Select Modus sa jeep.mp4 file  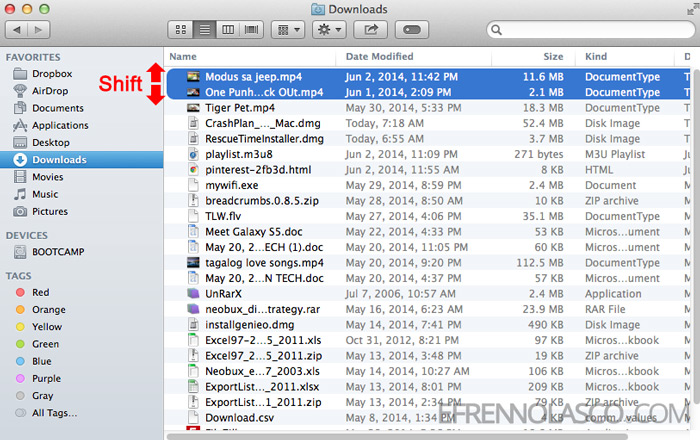tap(253, 77)
